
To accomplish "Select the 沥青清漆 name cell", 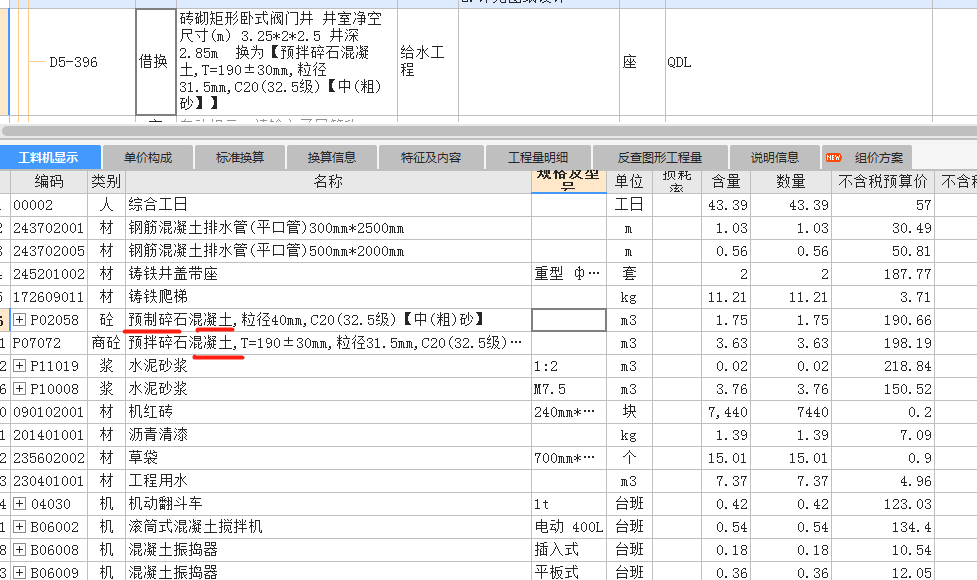I will click(328, 435).
